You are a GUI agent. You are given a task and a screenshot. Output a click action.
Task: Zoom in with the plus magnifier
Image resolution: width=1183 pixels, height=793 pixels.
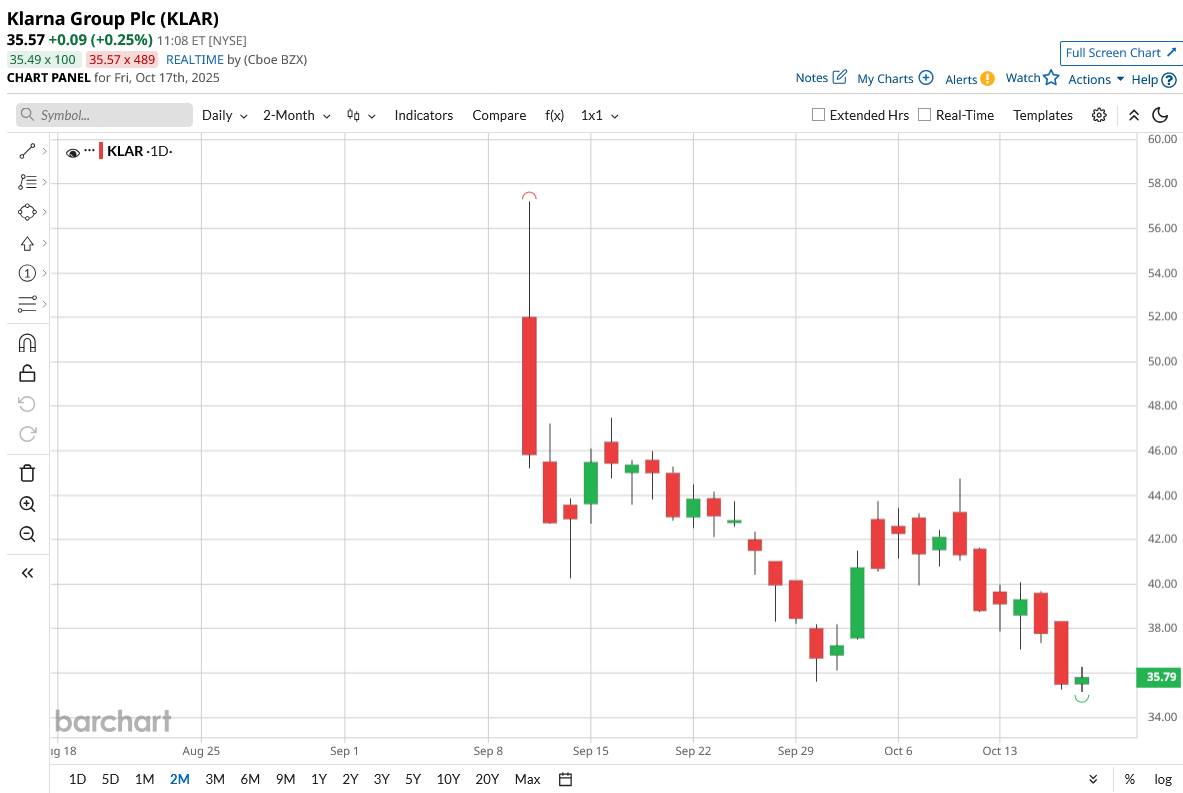27,504
